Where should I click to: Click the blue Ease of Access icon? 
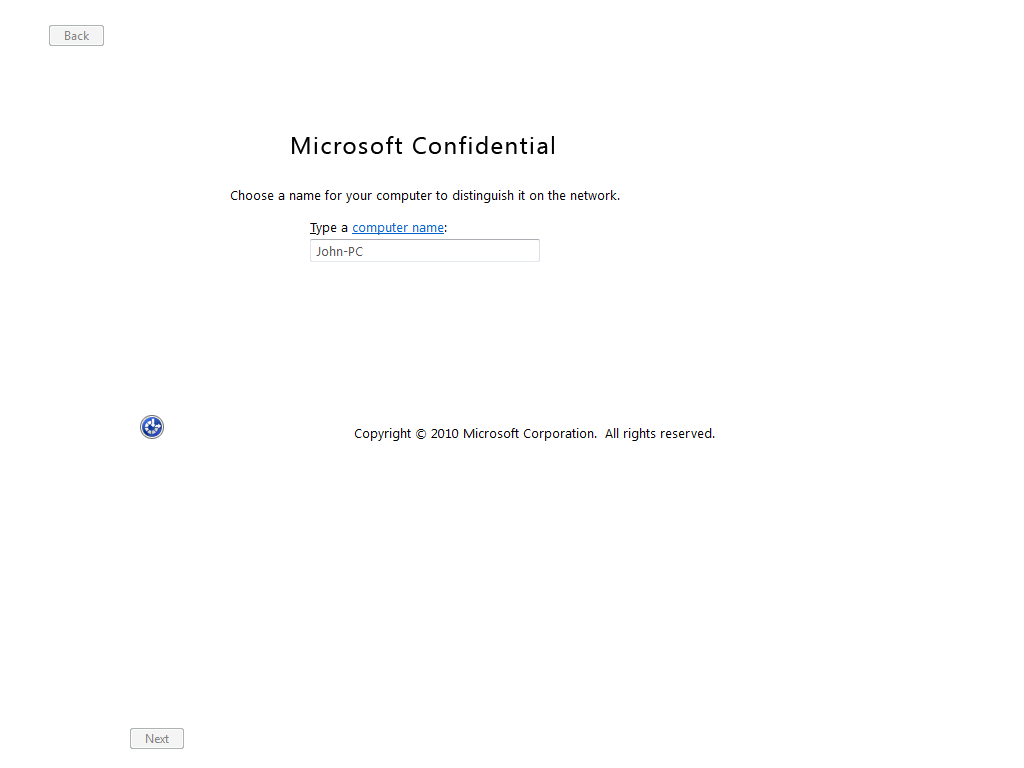pos(152,427)
